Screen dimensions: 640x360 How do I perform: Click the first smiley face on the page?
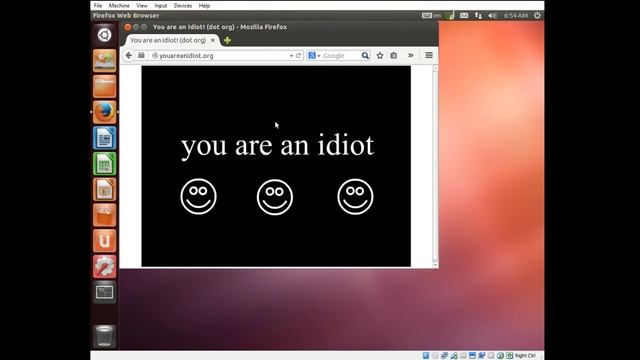198,196
